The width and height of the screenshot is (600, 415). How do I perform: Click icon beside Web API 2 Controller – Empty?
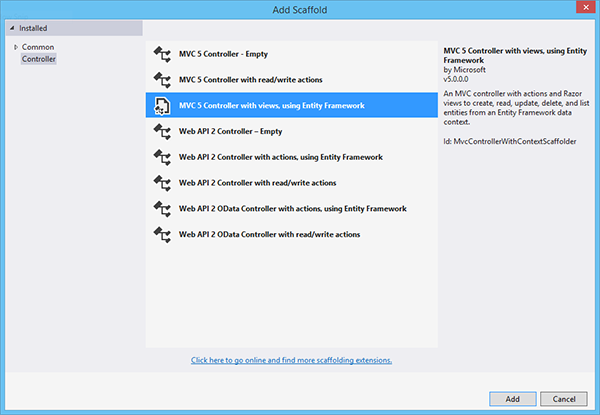(x=162, y=132)
